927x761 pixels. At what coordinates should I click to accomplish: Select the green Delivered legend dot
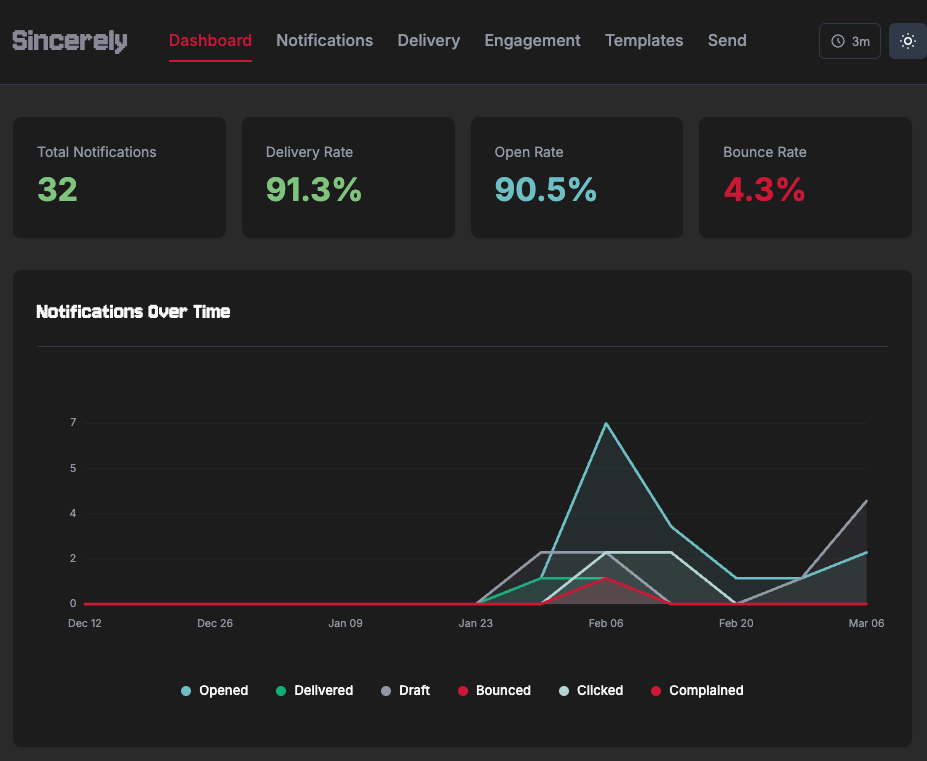[x=283, y=690]
